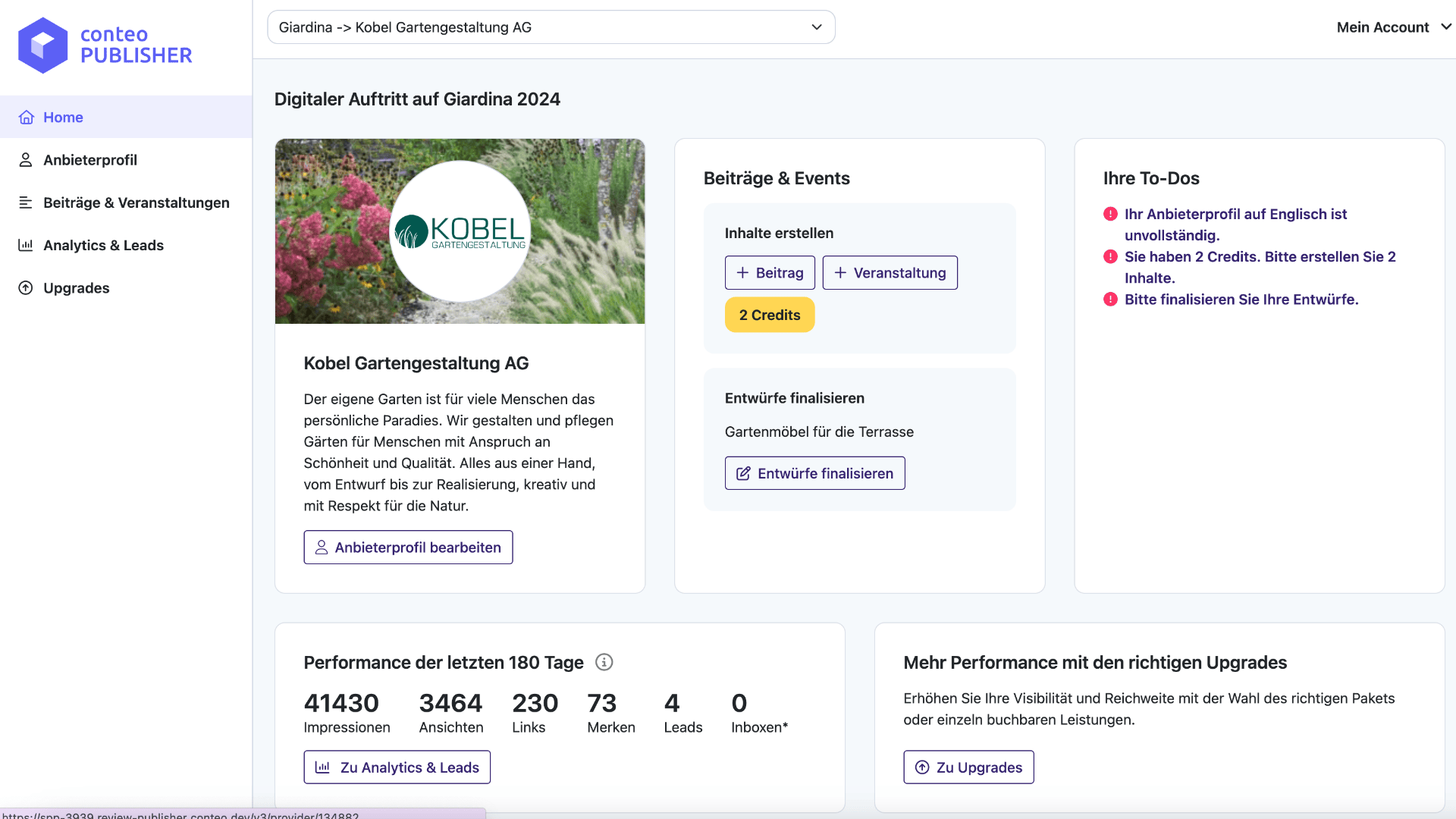The width and height of the screenshot is (1456, 819).
Task: Open the Giardina provider selection dropdown
Action: pos(551,27)
